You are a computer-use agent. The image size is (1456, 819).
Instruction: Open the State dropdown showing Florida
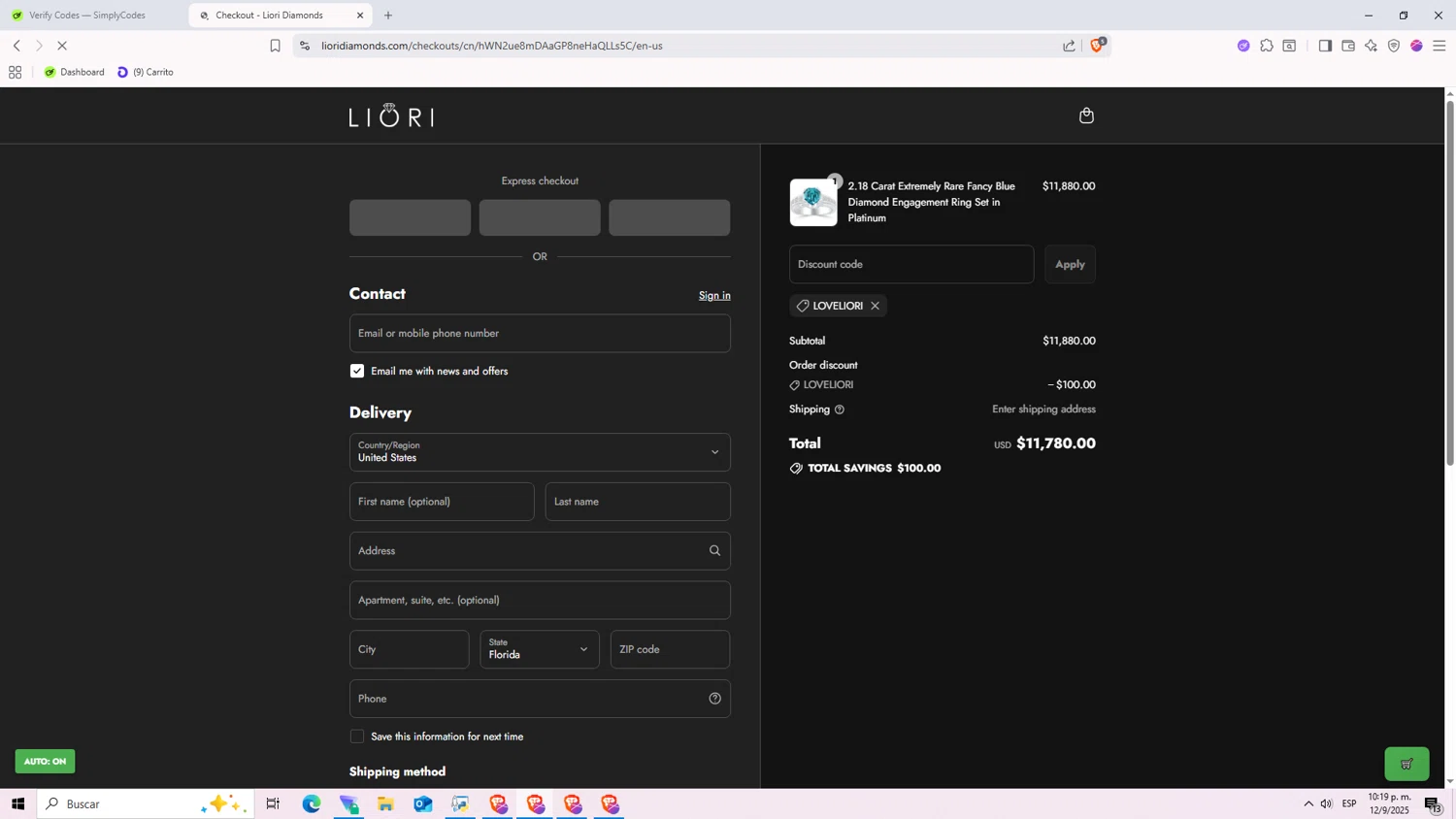pyautogui.click(x=540, y=649)
